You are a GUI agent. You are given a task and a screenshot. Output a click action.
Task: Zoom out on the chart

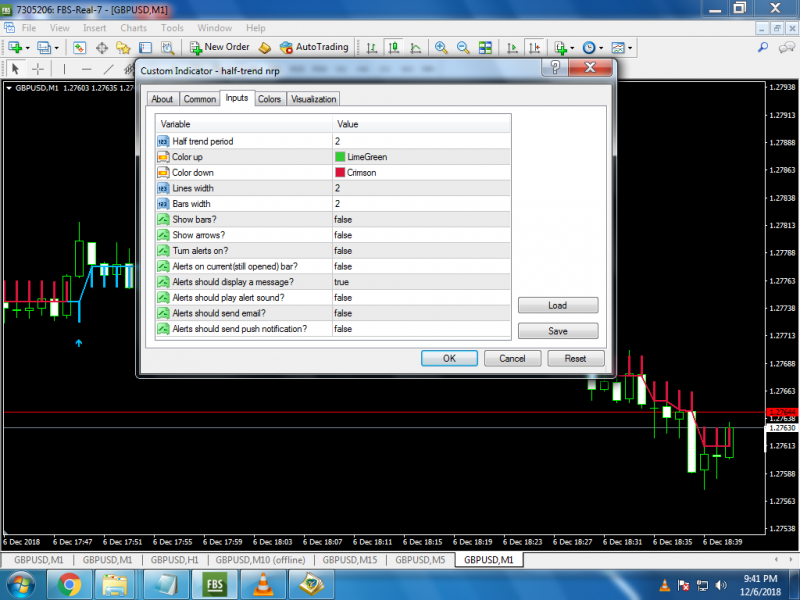(463, 48)
